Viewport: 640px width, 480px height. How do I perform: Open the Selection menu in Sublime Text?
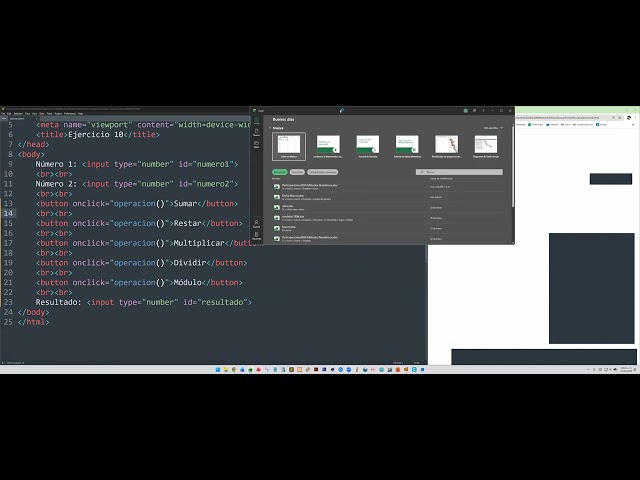point(18,113)
